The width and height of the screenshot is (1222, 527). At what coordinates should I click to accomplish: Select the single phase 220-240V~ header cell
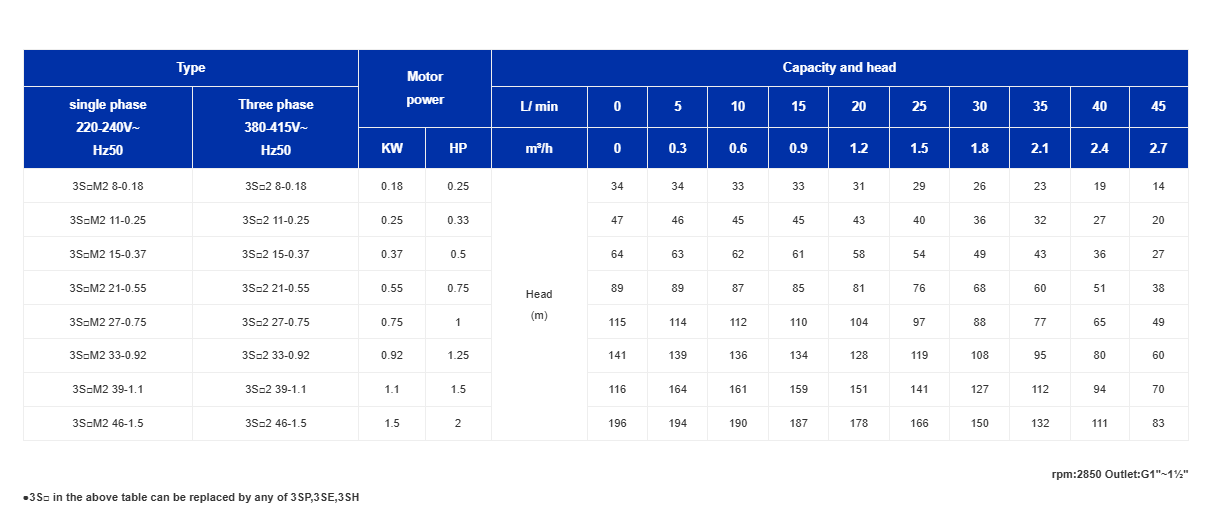pyautogui.click(x=108, y=127)
